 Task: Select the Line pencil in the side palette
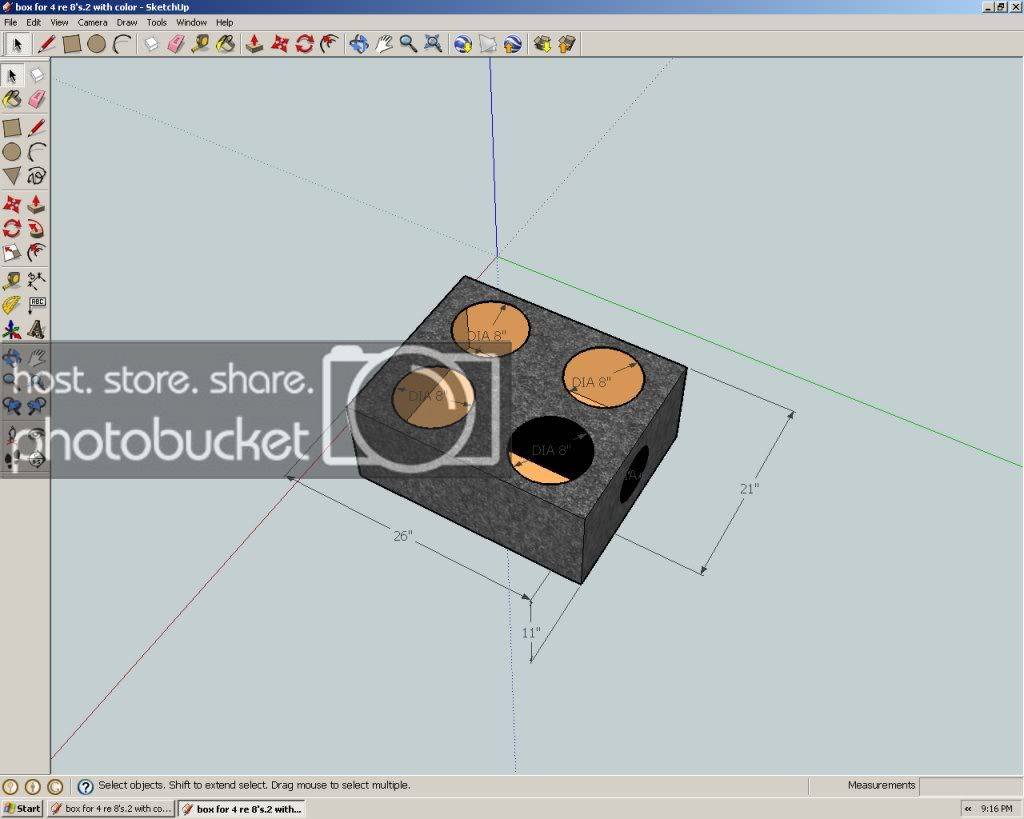click(37, 127)
